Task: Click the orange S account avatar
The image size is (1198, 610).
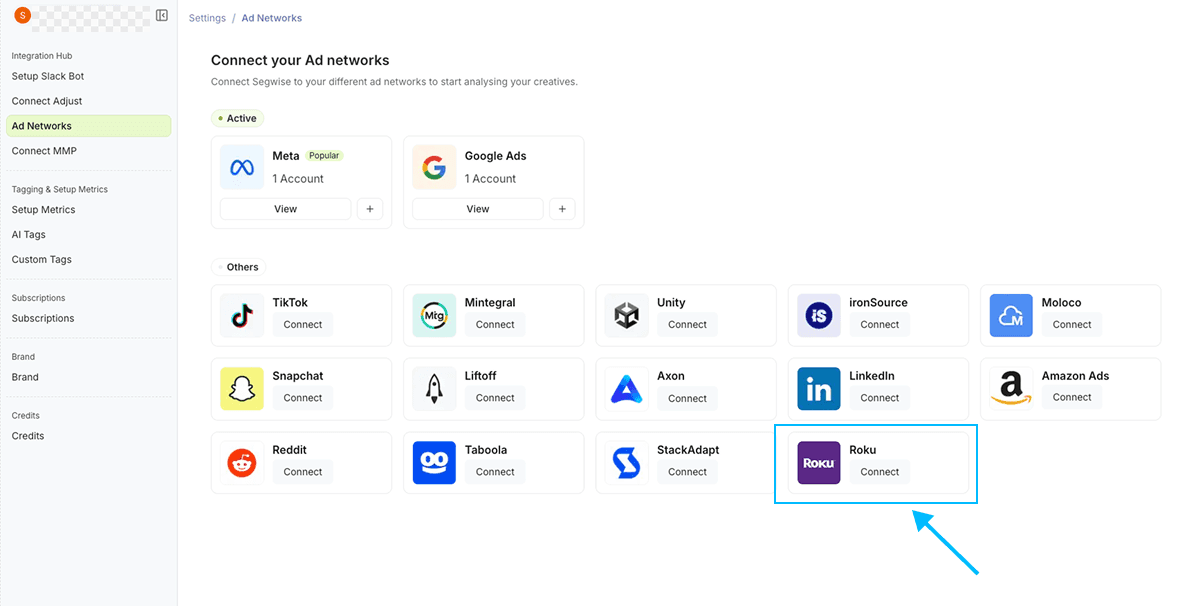Action: pyautogui.click(x=23, y=15)
